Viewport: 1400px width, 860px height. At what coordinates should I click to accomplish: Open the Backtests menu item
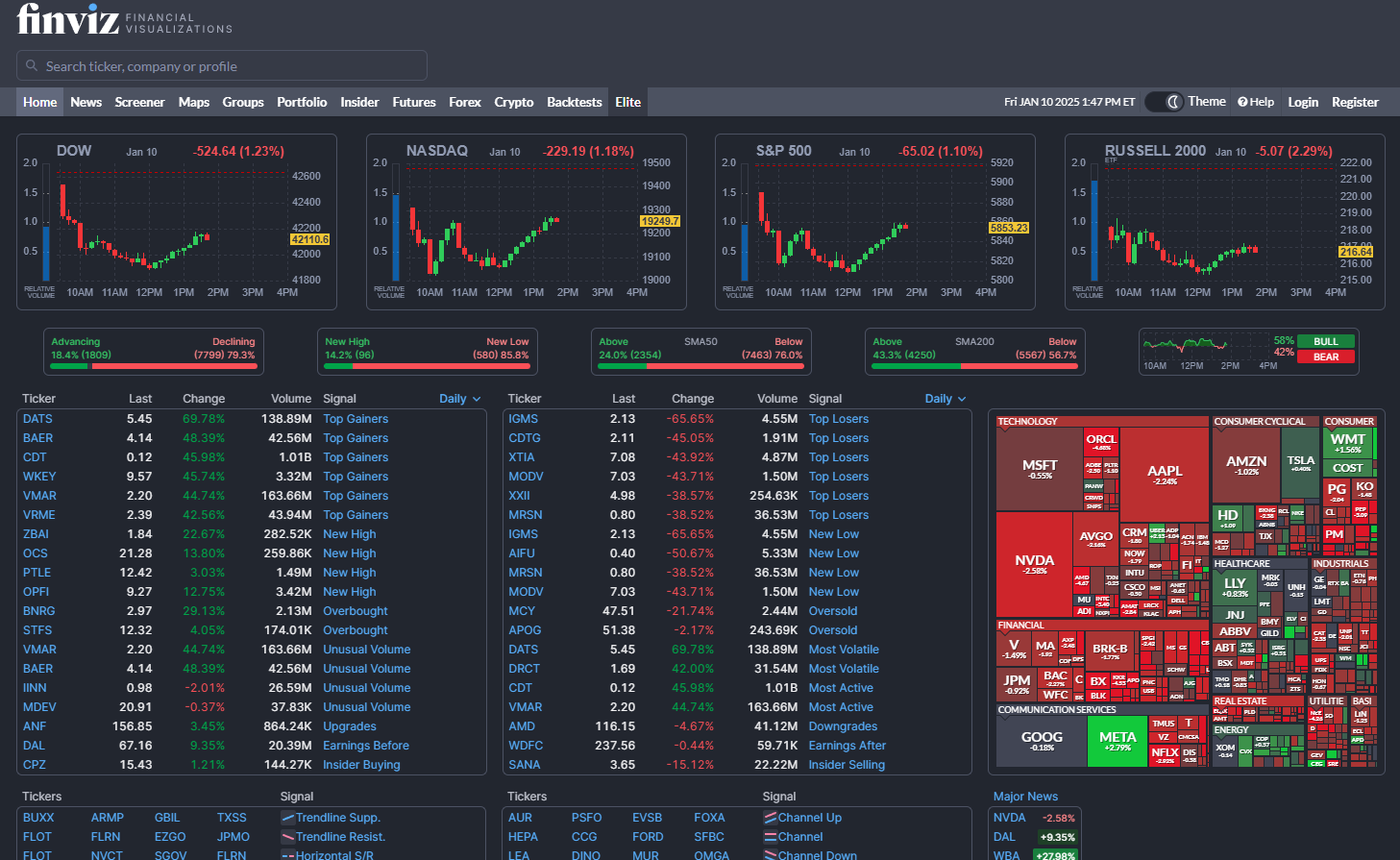575,102
